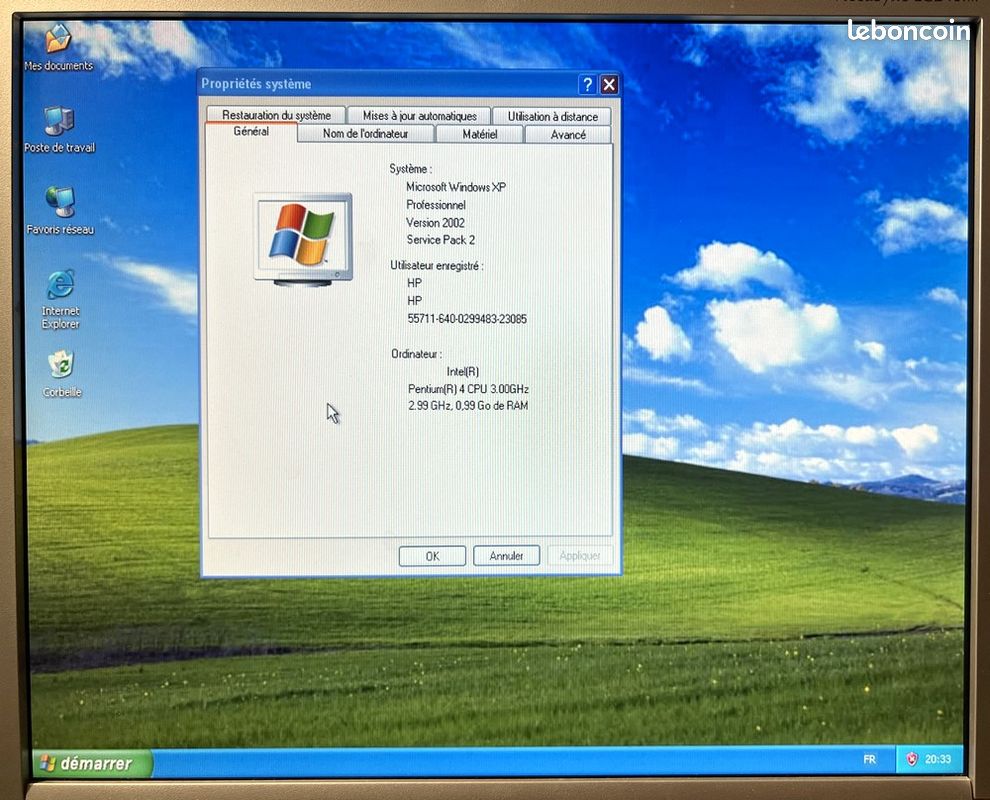The image size is (990, 800).
Task: Click the FR language indicator in taskbar
Action: tap(869, 760)
